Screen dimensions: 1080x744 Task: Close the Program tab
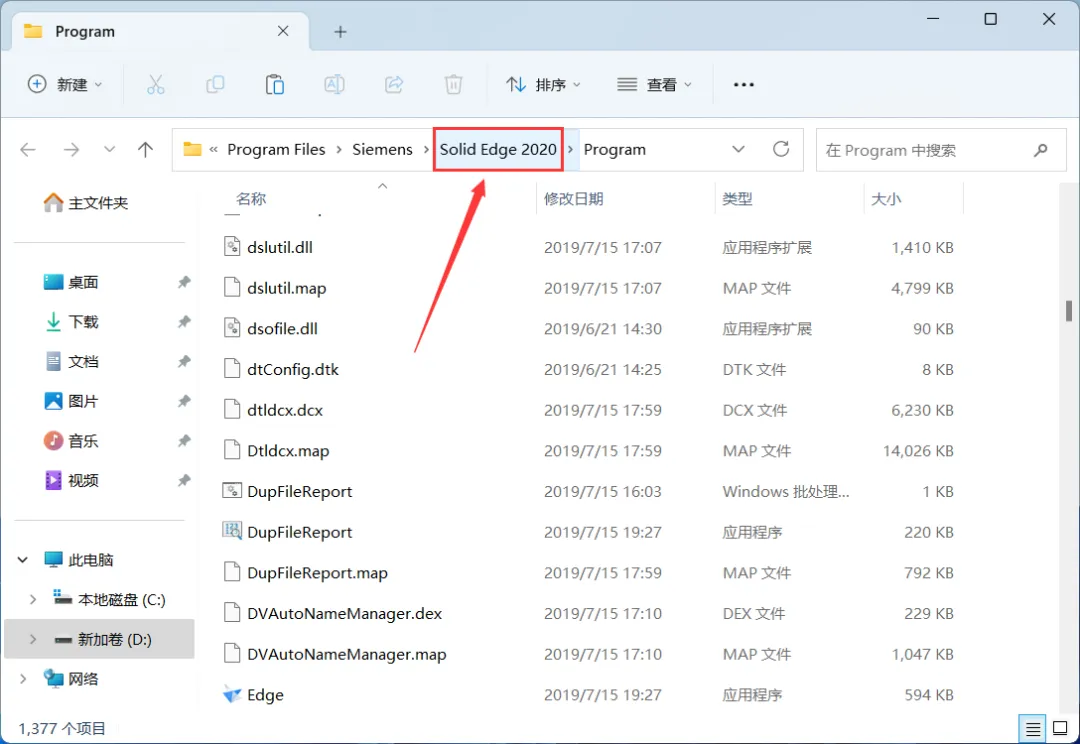click(x=283, y=31)
